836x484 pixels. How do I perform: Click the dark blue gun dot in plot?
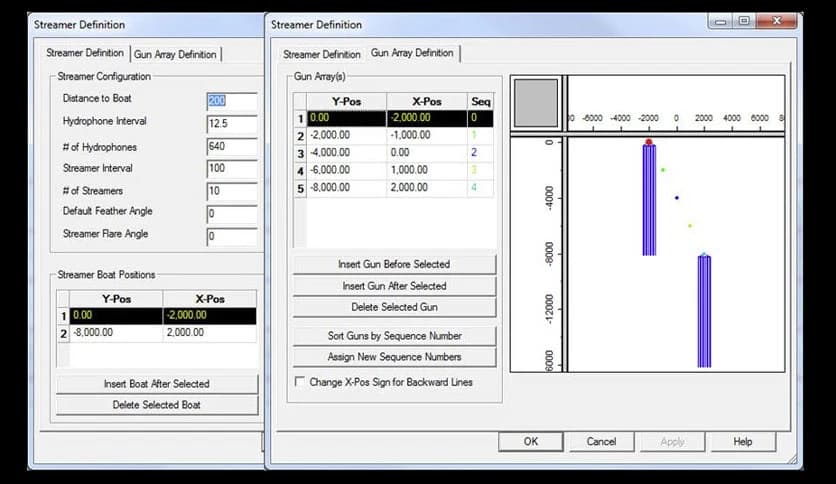pyautogui.click(x=677, y=198)
